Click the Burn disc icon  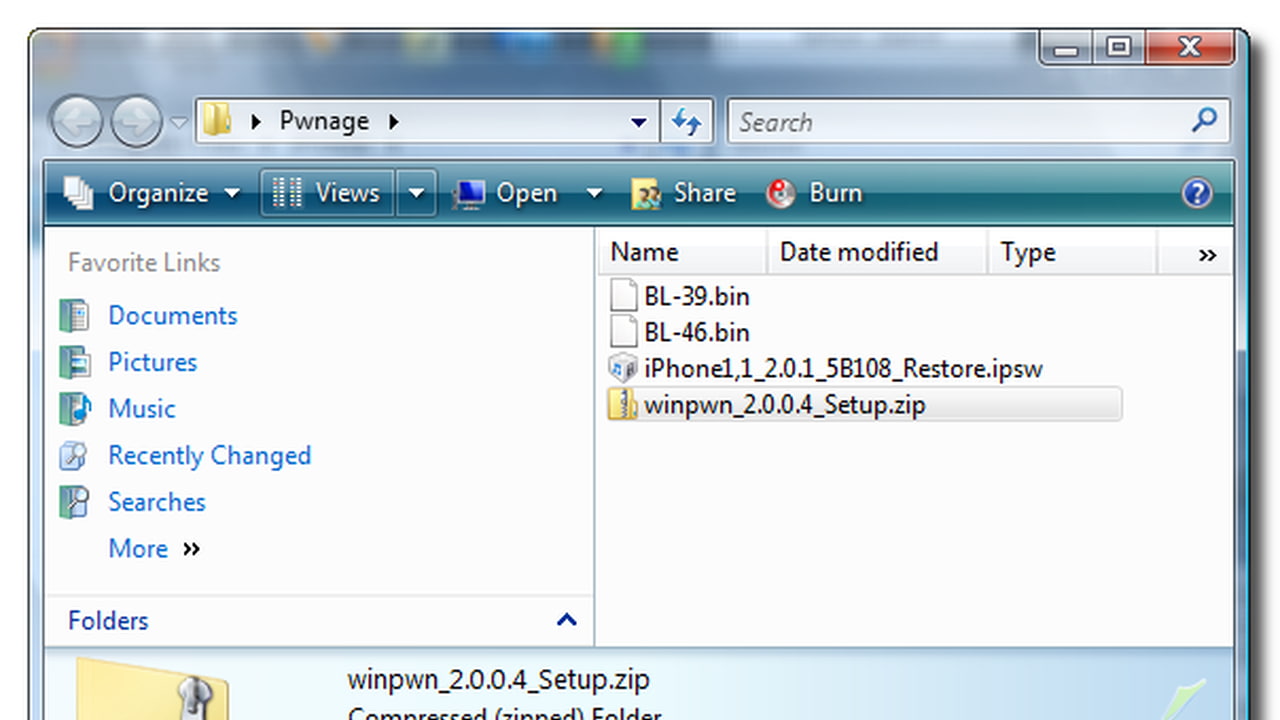click(780, 193)
